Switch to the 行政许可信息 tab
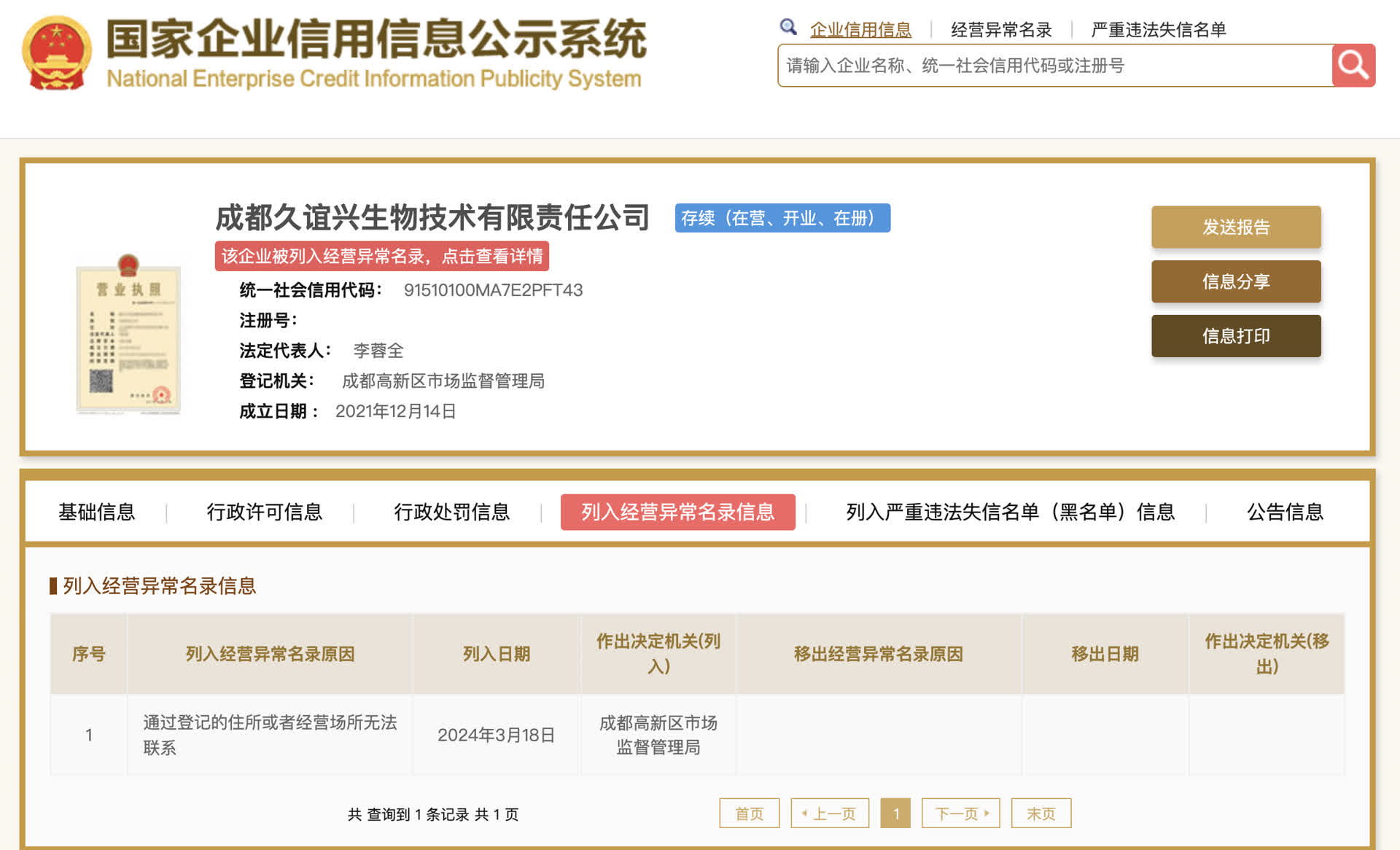The height and width of the screenshot is (850, 1400). point(264,512)
